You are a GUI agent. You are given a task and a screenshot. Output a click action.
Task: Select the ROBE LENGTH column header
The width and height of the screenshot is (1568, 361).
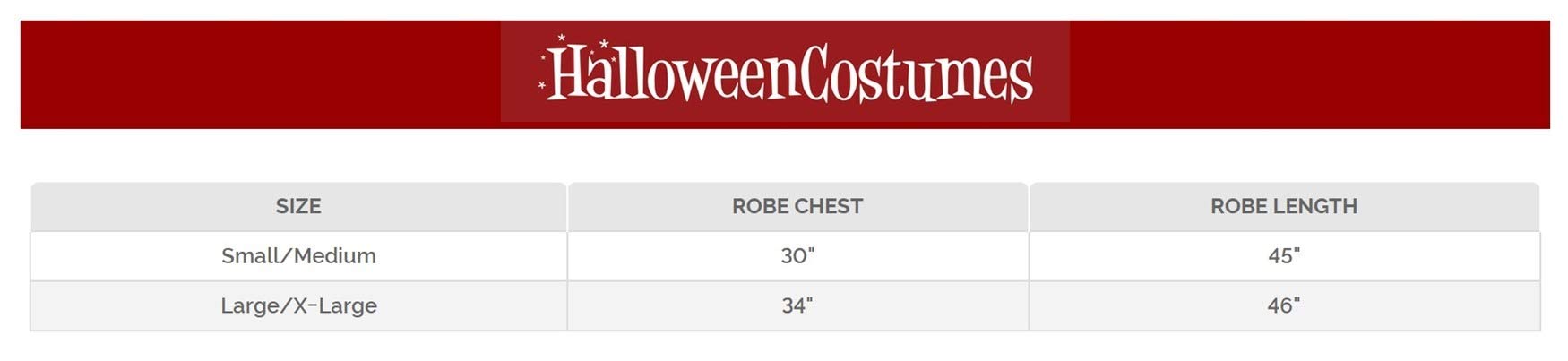coord(1283,206)
